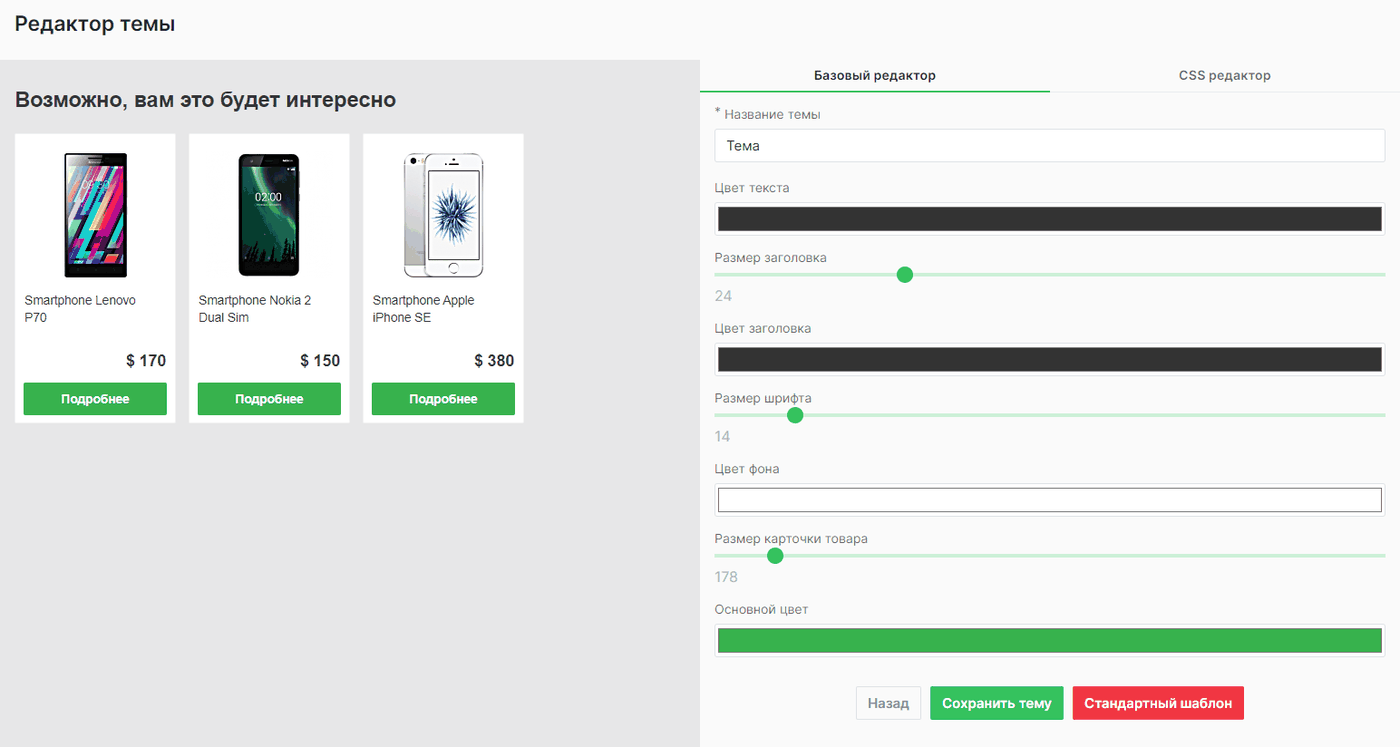Select the Базовый редактор tab
Image resolution: width=1400 pixels, height=747 pixels.
click(875, 75)
